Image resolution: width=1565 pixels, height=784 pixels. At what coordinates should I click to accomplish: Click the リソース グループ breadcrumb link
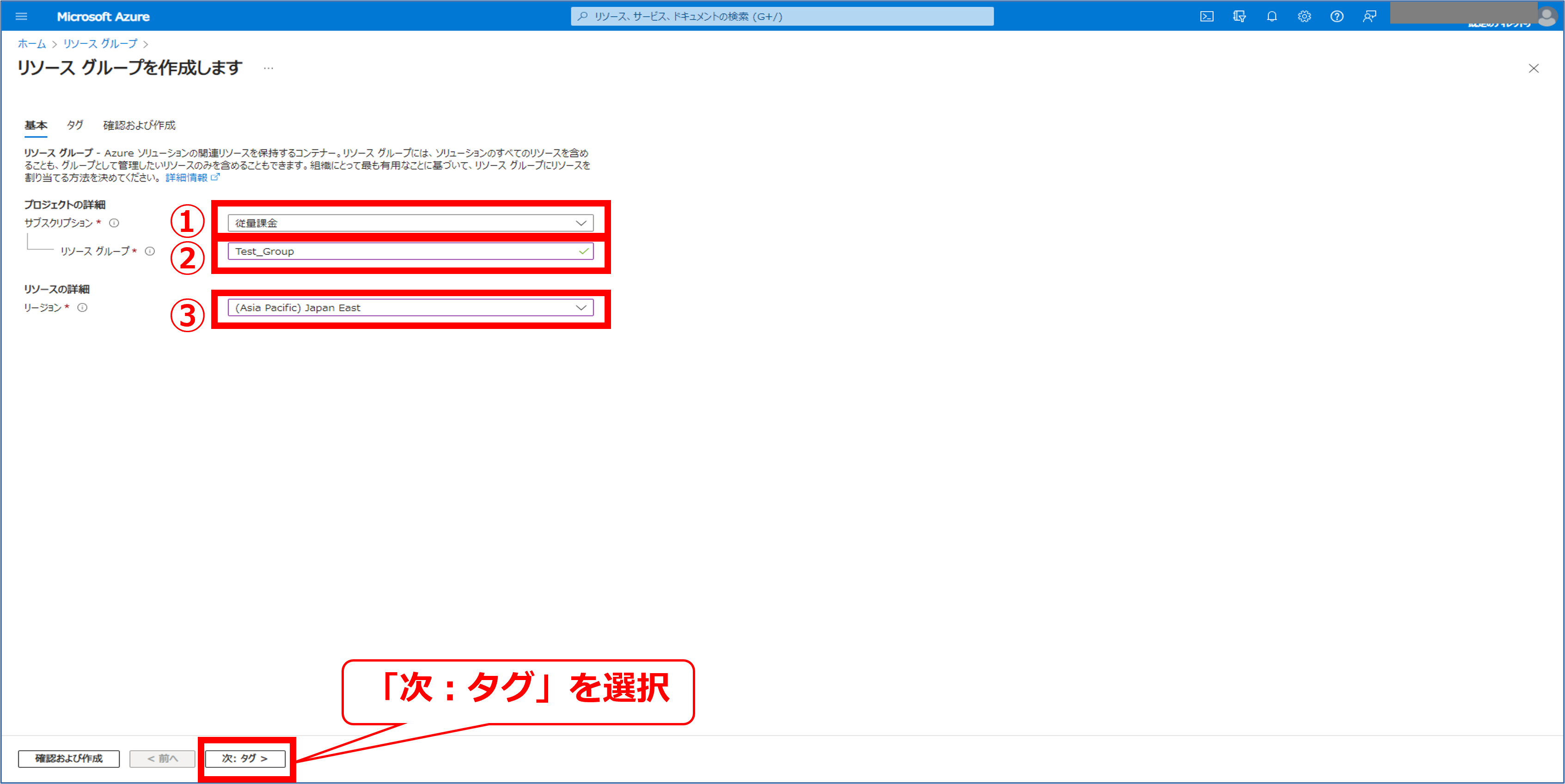tap(100, 44)
